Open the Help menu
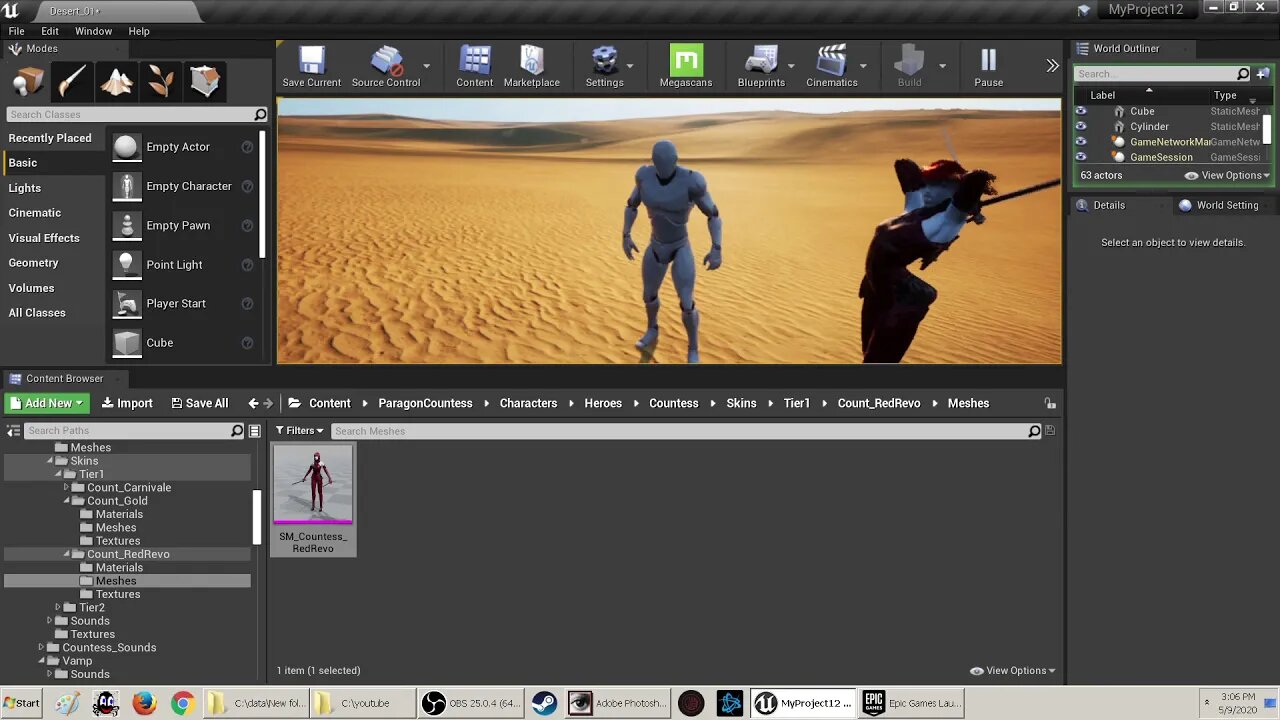This screenshot has width=1280, height=720. point(139,31)
